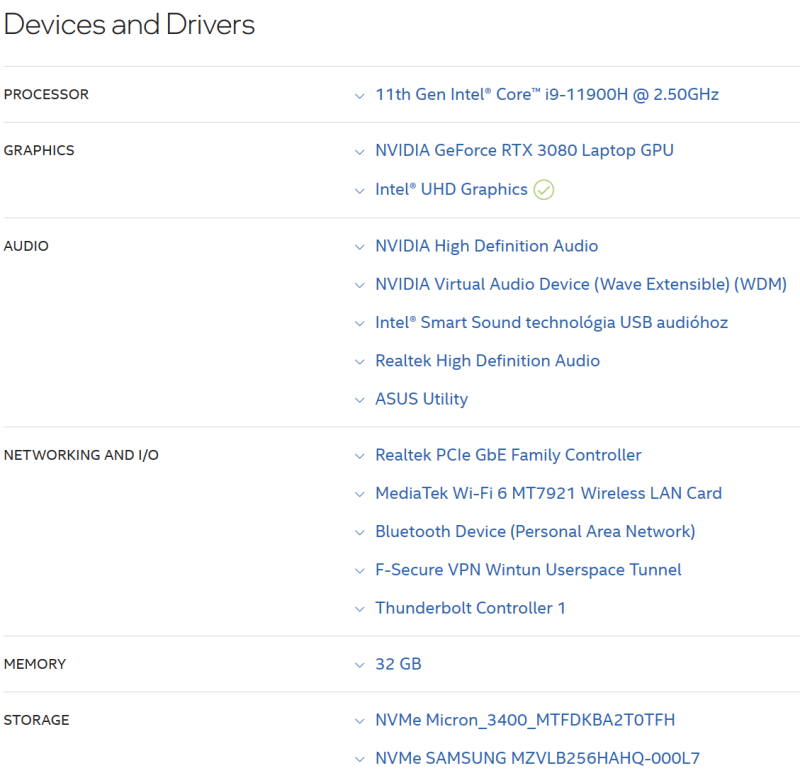The image size is (800, 778).
Task: Expand chevron for NVIDIA Virtual Audio Device
Action: [x=360, y=286]
